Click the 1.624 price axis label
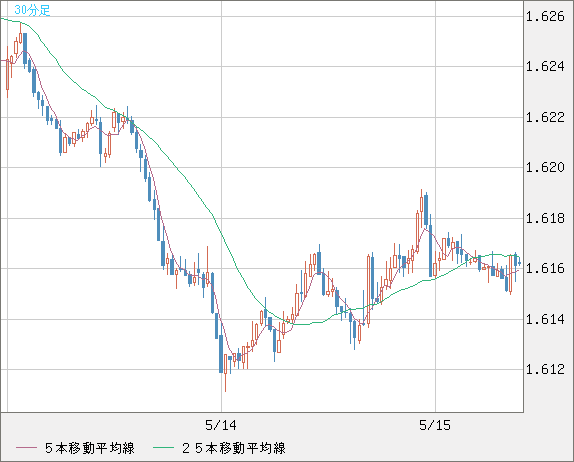 [x=545, y=67]
